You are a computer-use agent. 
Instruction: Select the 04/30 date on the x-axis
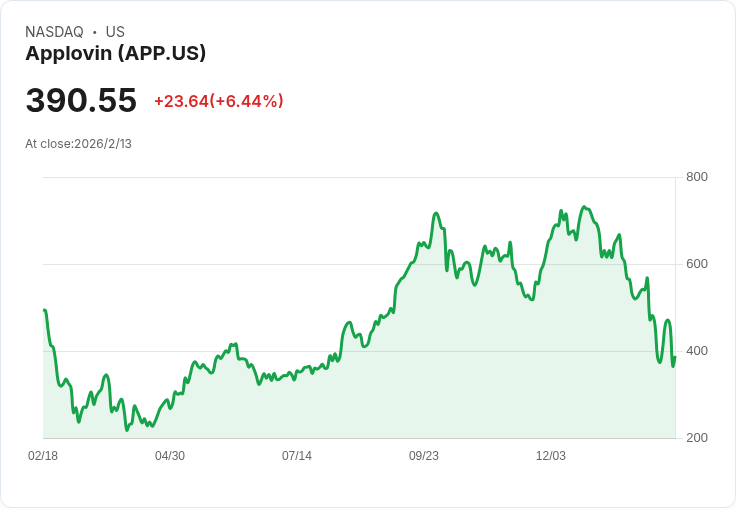point(170,456)
